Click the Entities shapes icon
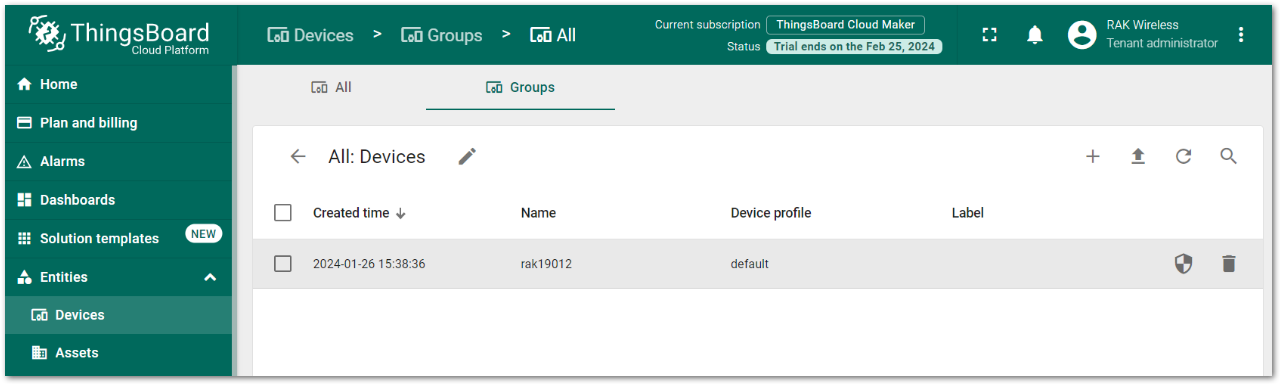This screenshot has height=385, width=1281. pos(25,277)
